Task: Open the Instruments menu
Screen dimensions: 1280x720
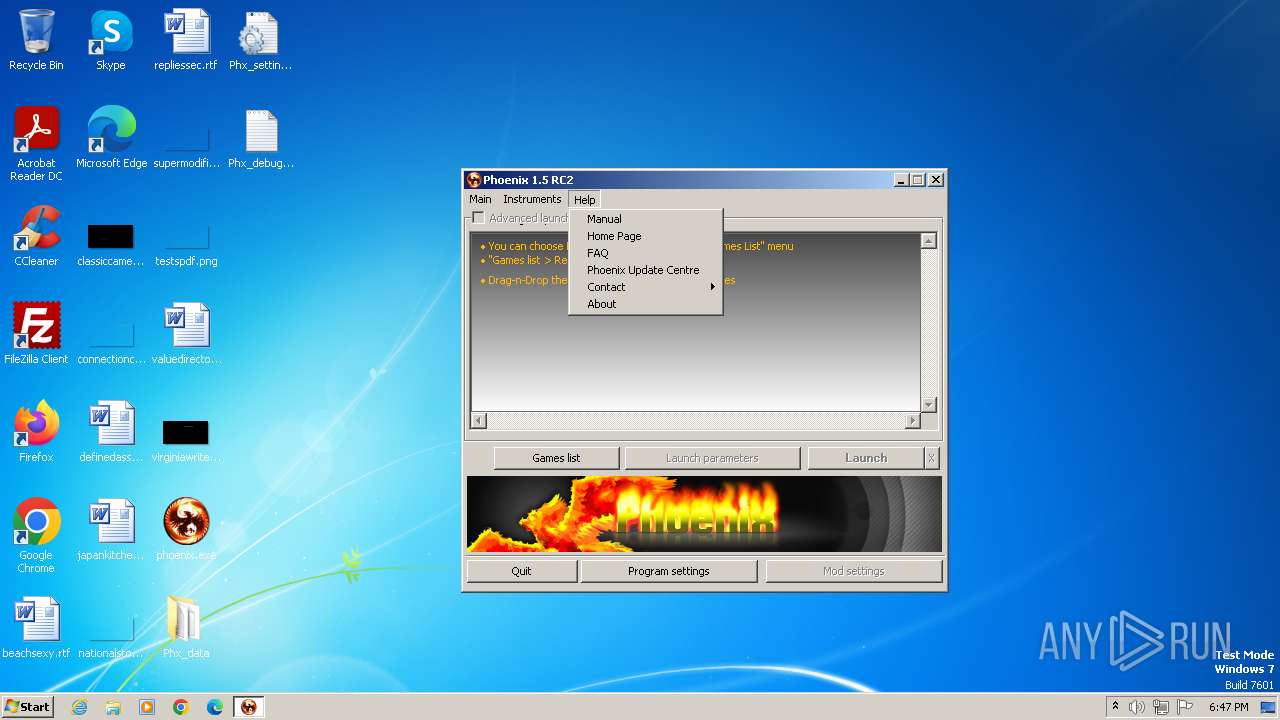Action: [x=532, y=199]
